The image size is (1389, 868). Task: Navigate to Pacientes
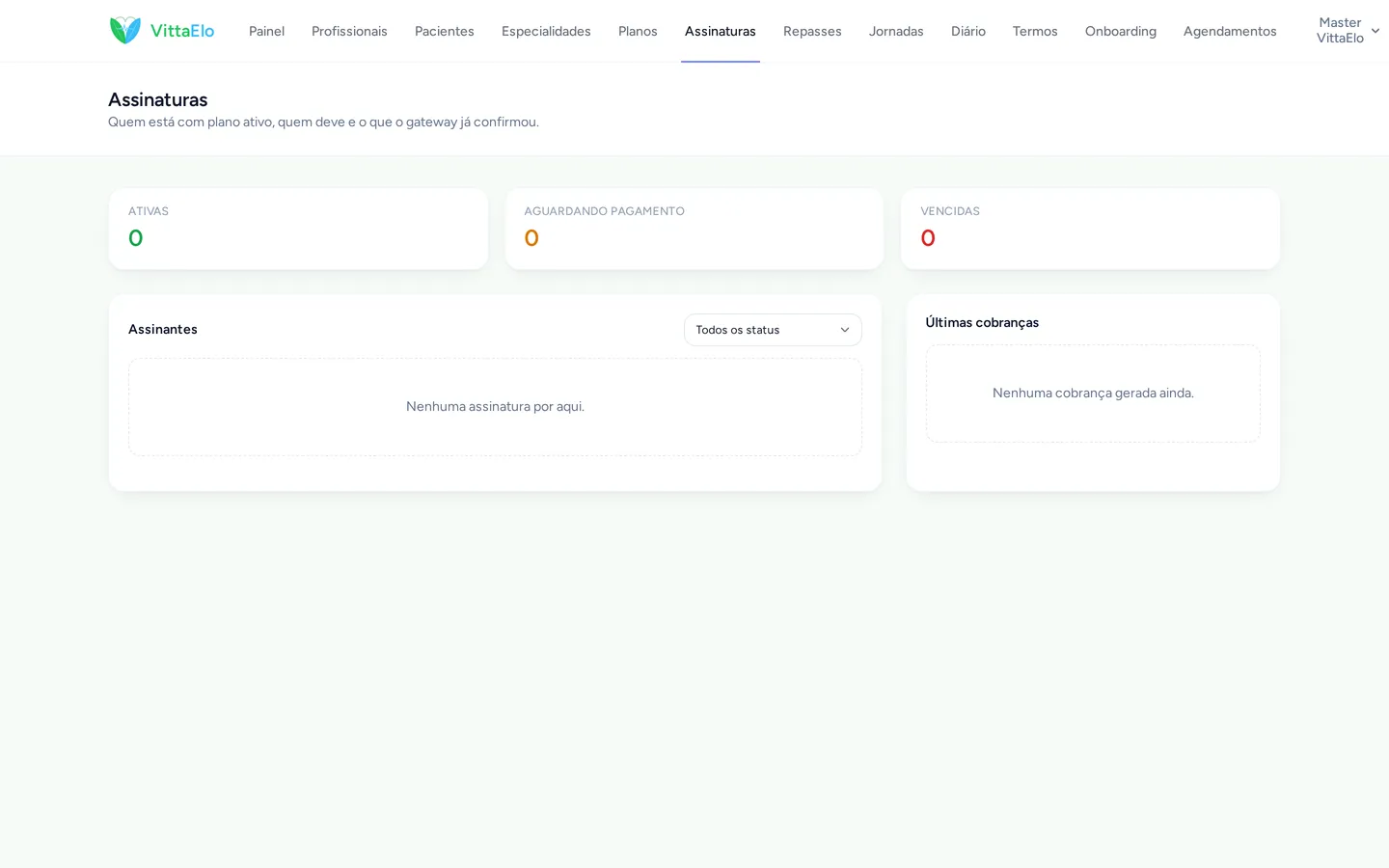click(445, 31)
